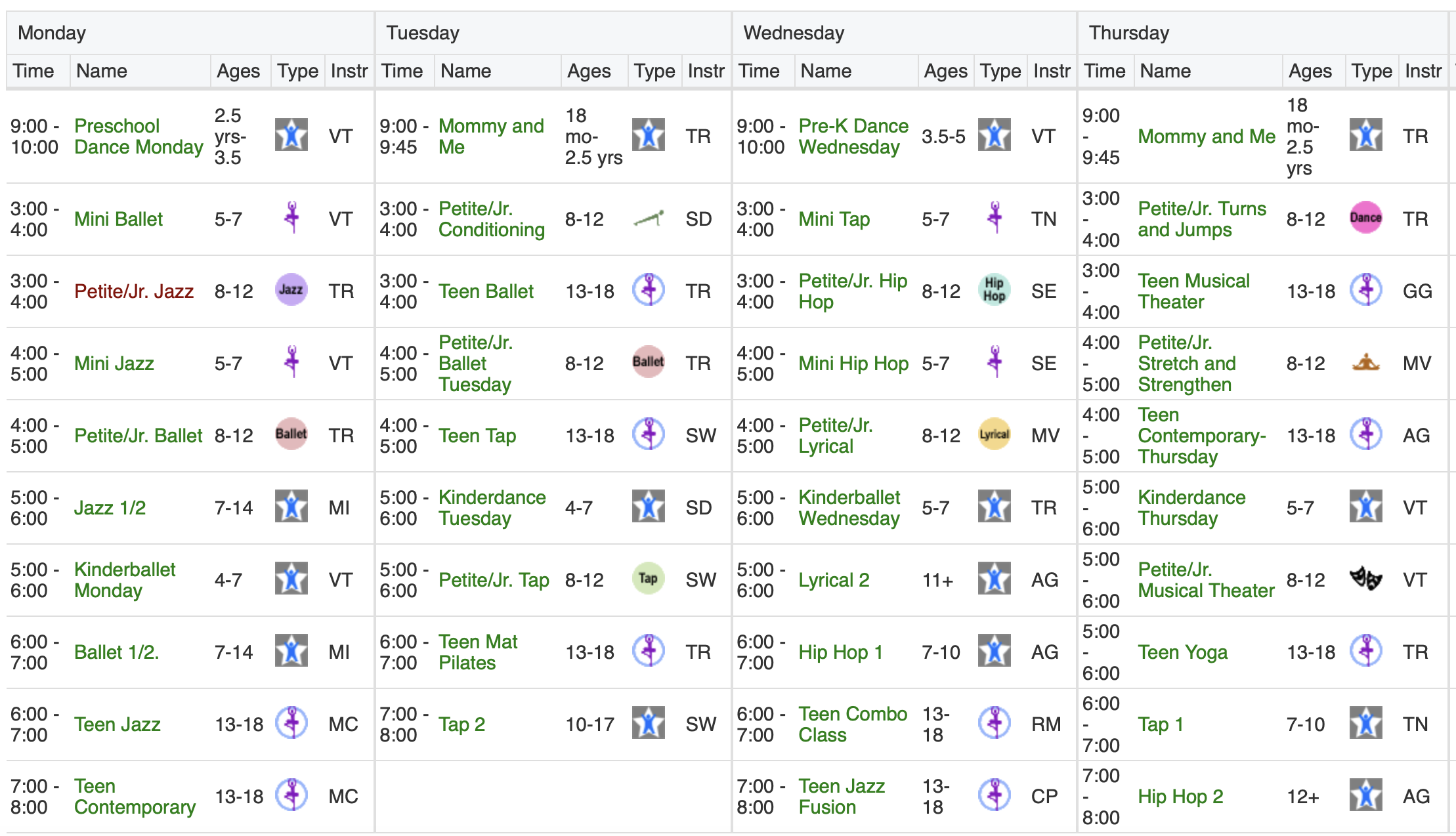Click the green Tap icon for Petite/Jr. Tap
The height and width of the screenshot is (836, 1456).
click(x=648, y=579)
